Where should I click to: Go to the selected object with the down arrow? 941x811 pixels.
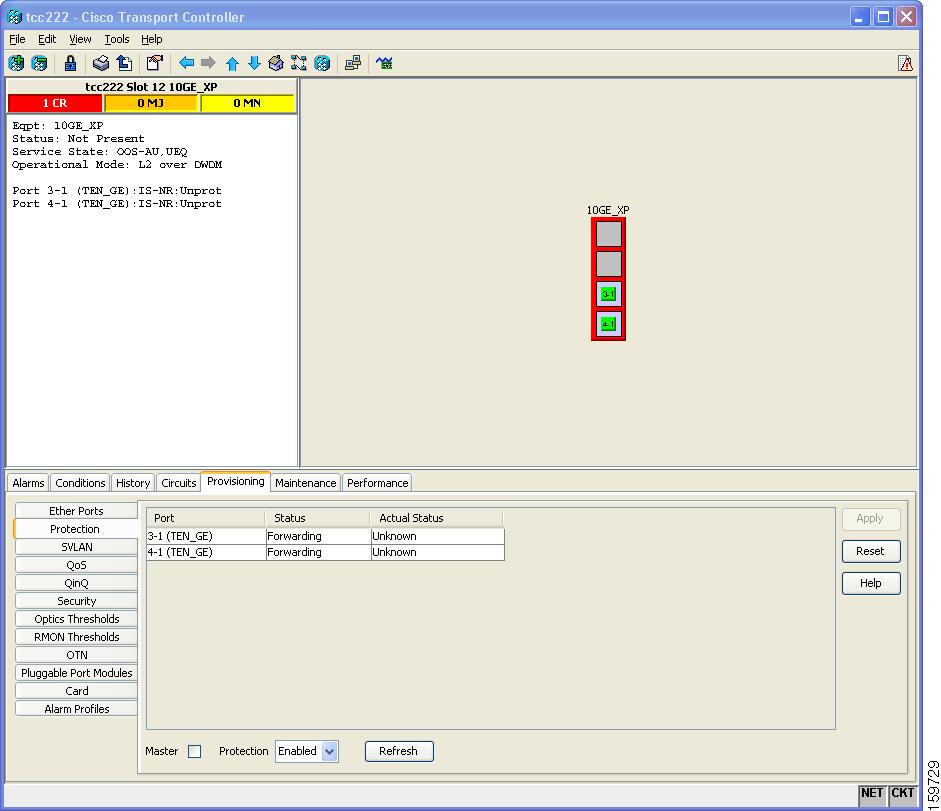(x=254, y=63)
